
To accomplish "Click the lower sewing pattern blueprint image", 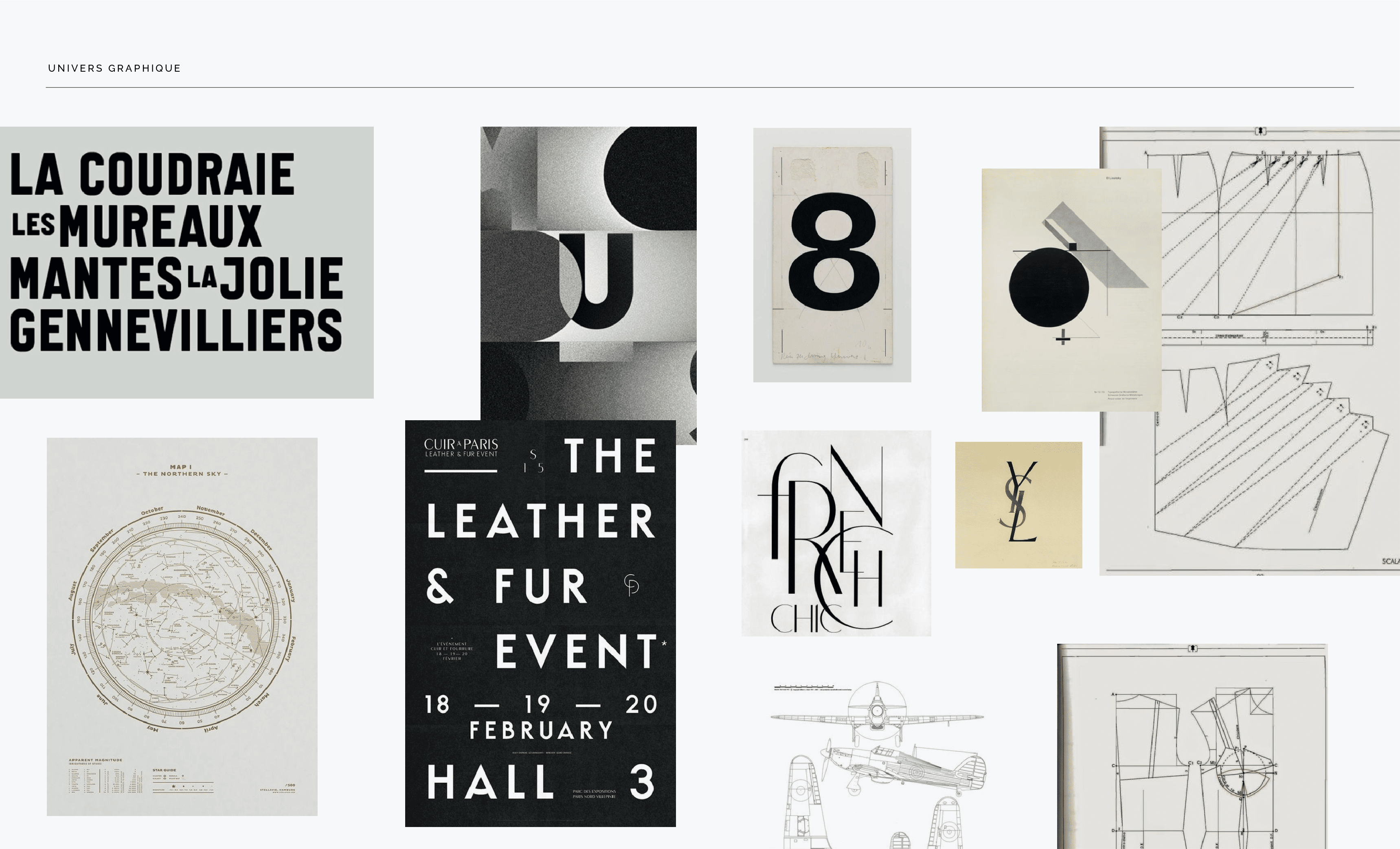I will point(1192,747).
